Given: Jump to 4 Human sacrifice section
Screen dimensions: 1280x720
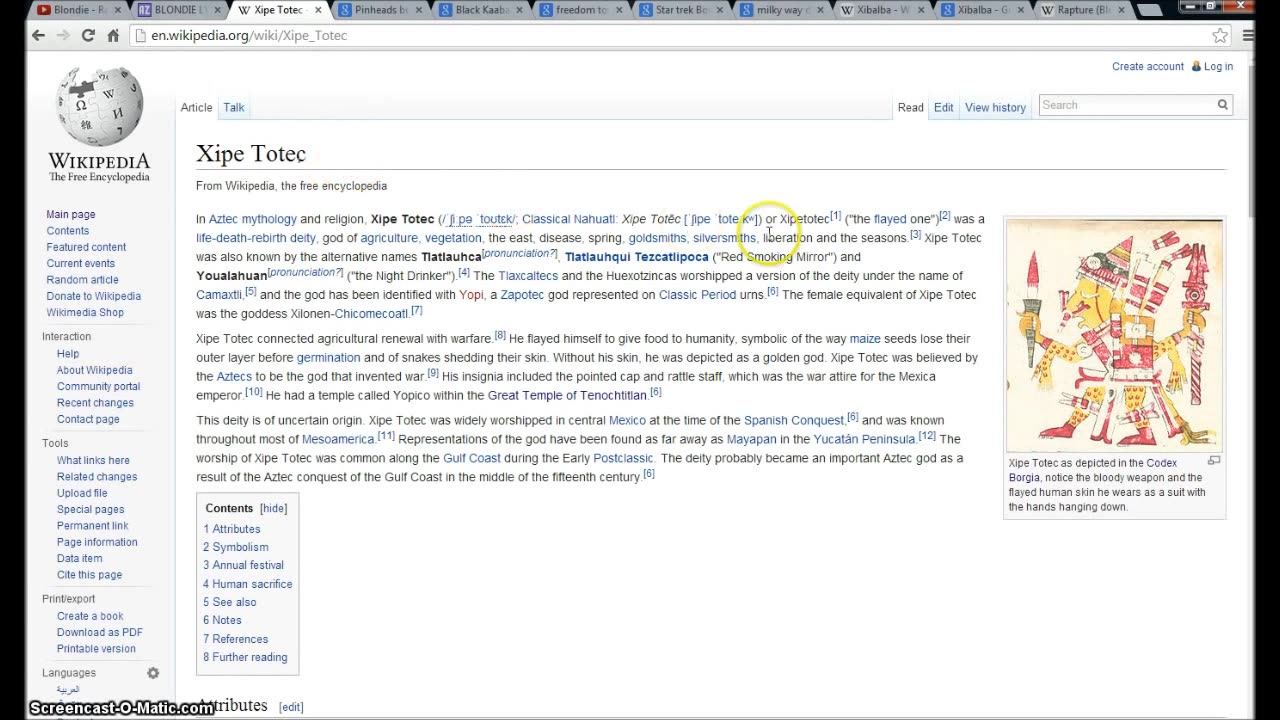Looking at the screenshot, I should click(x=248, y=584).
